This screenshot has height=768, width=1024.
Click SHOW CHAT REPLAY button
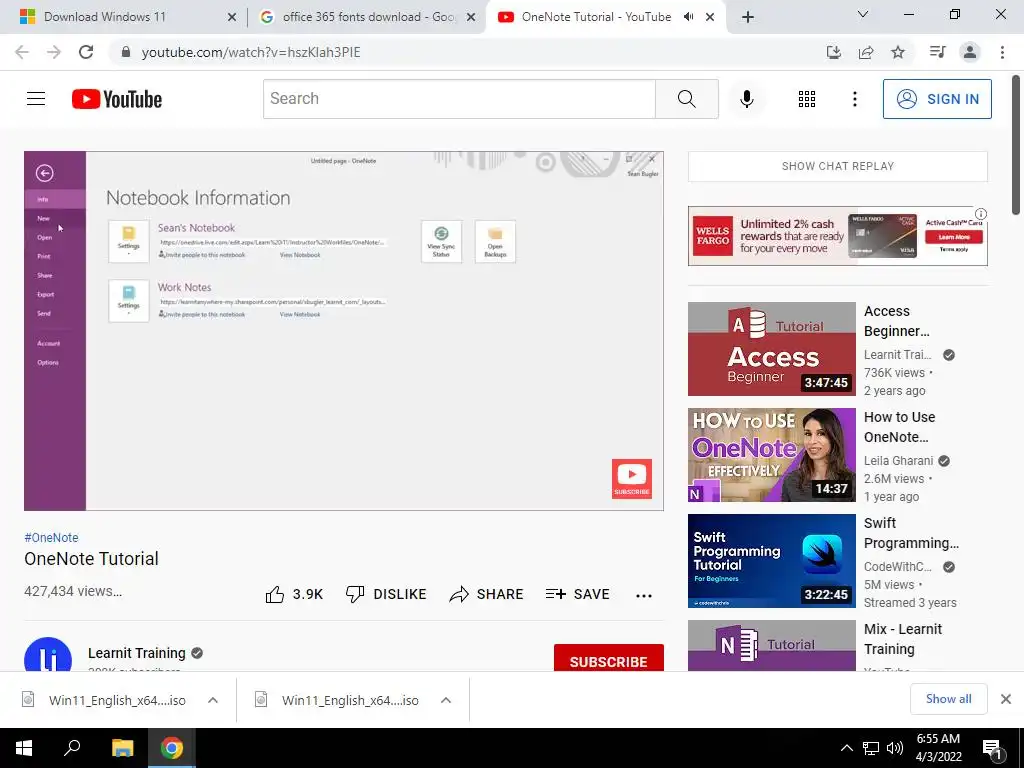837,166
